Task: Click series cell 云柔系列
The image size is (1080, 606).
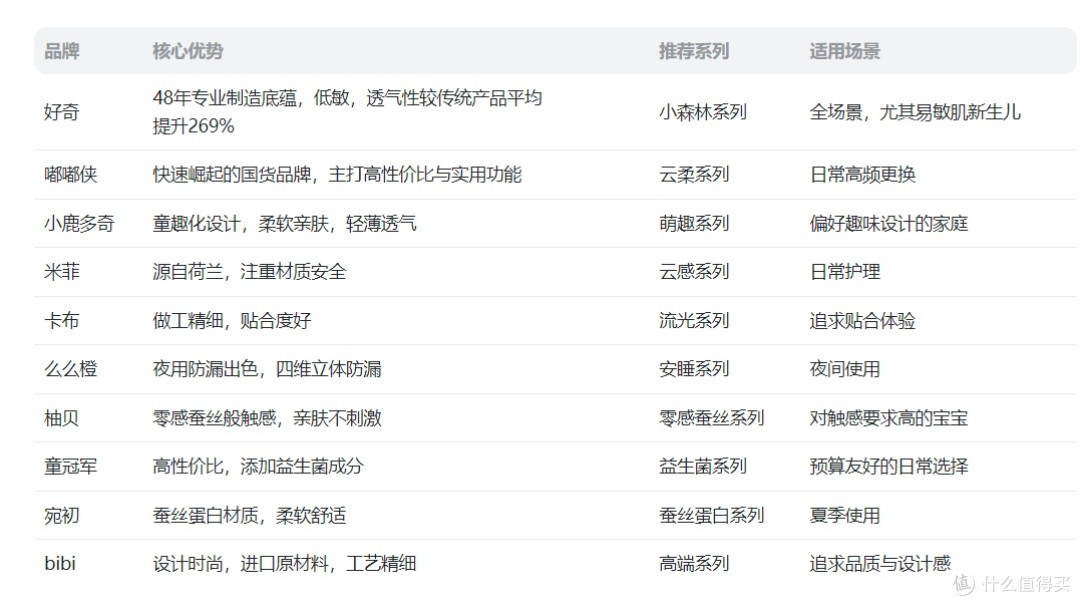Action: click(x=694, y=174)
